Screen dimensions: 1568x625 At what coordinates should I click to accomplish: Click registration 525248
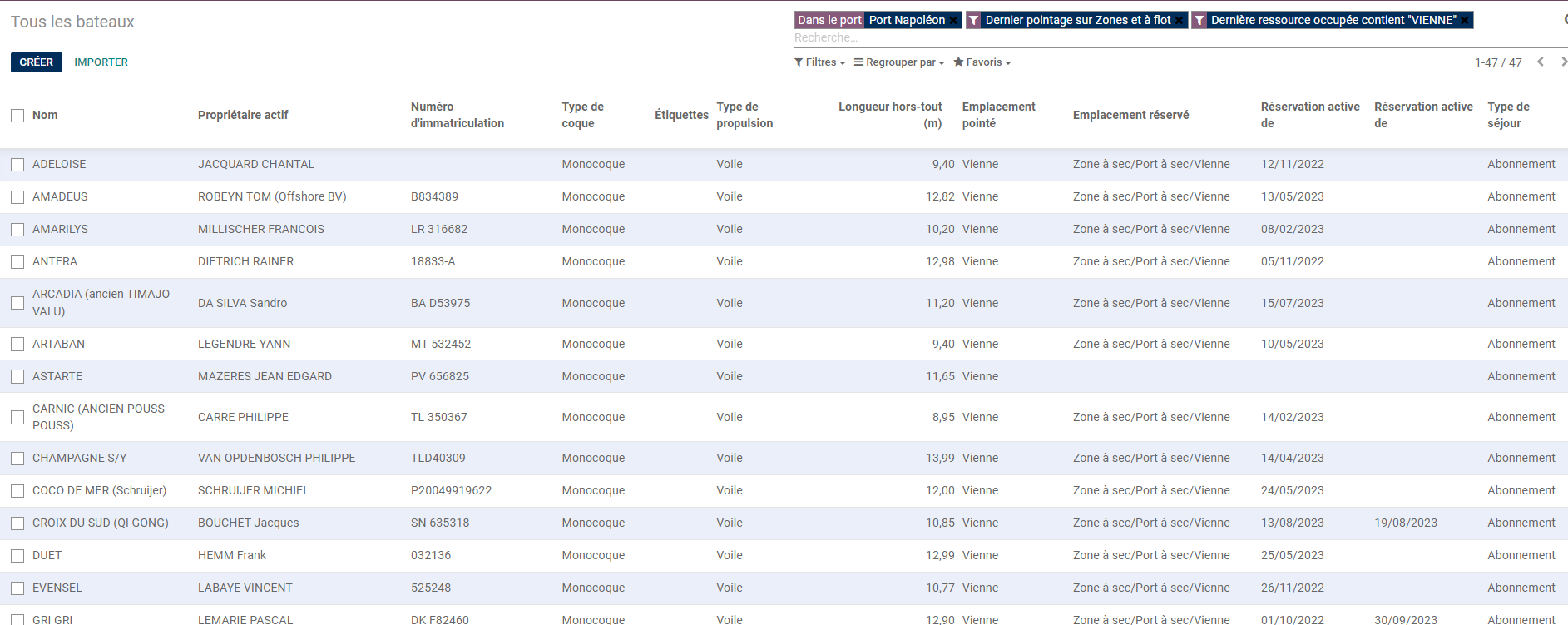(x=431, y=588)
